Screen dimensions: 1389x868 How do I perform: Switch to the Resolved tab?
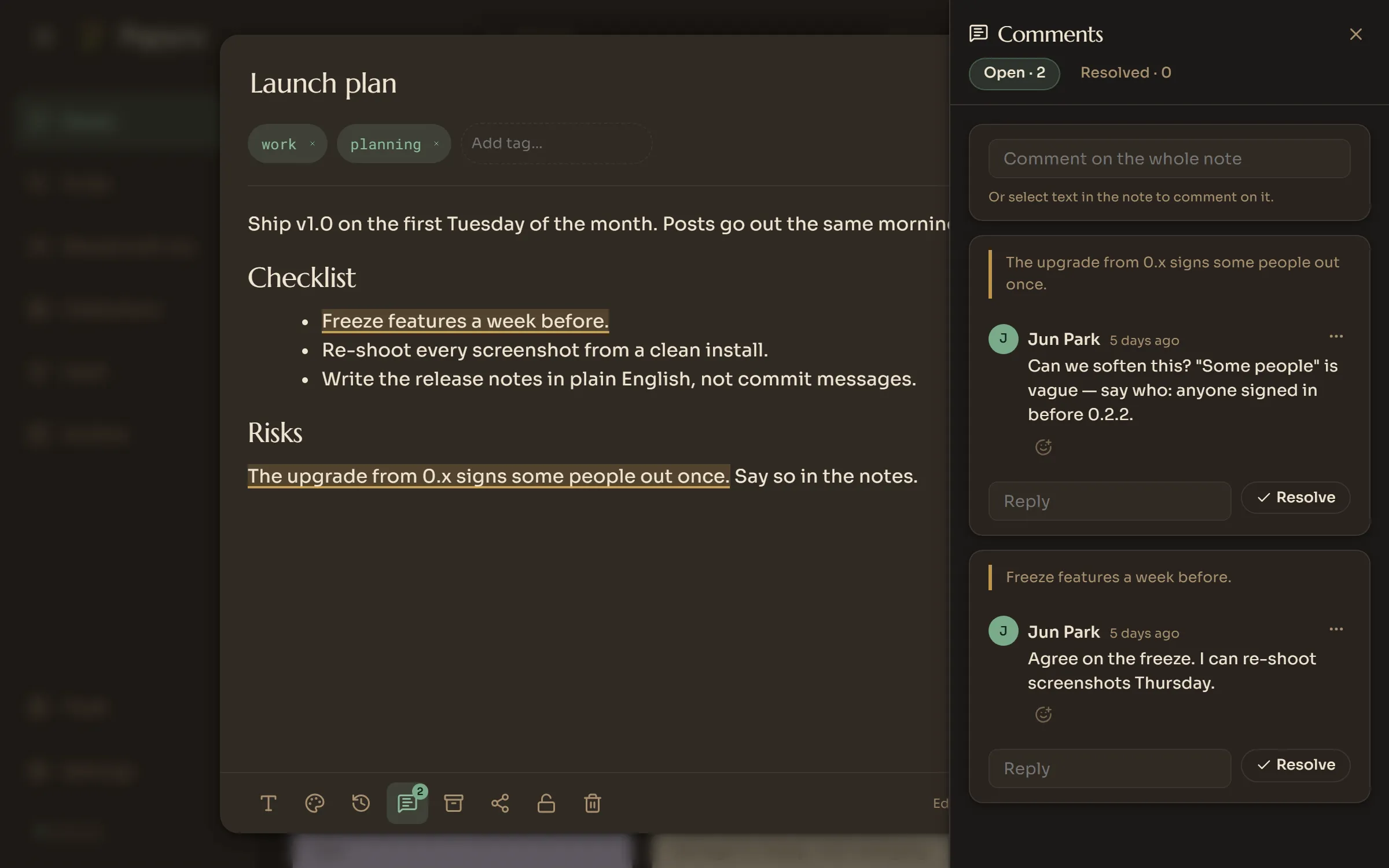point(1126,73)
